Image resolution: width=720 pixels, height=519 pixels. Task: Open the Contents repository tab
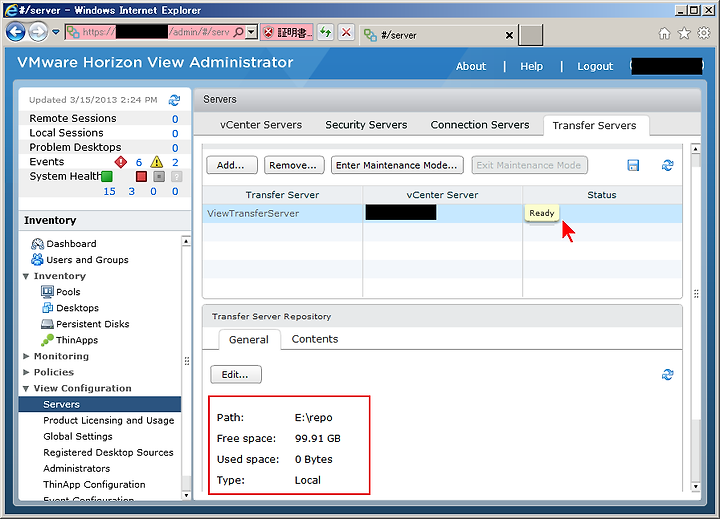pyautogui.click(x=315, y=339)
